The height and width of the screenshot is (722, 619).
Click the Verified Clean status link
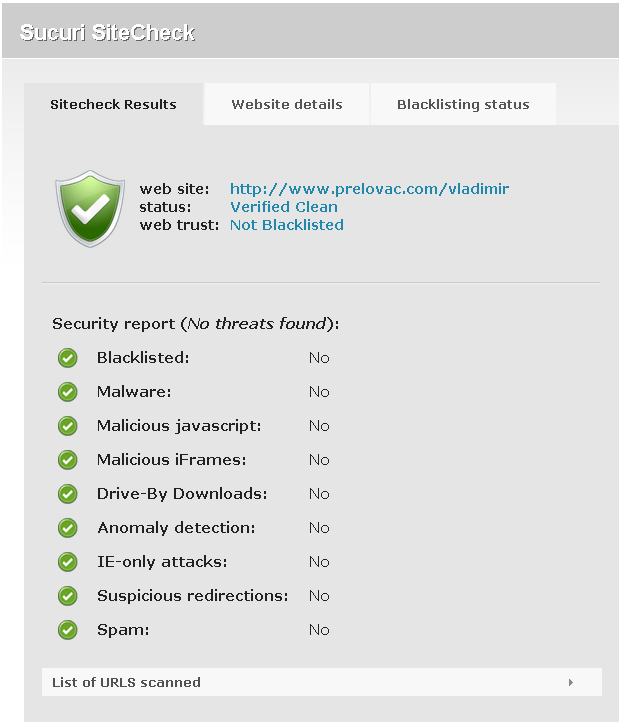[284, 207]
